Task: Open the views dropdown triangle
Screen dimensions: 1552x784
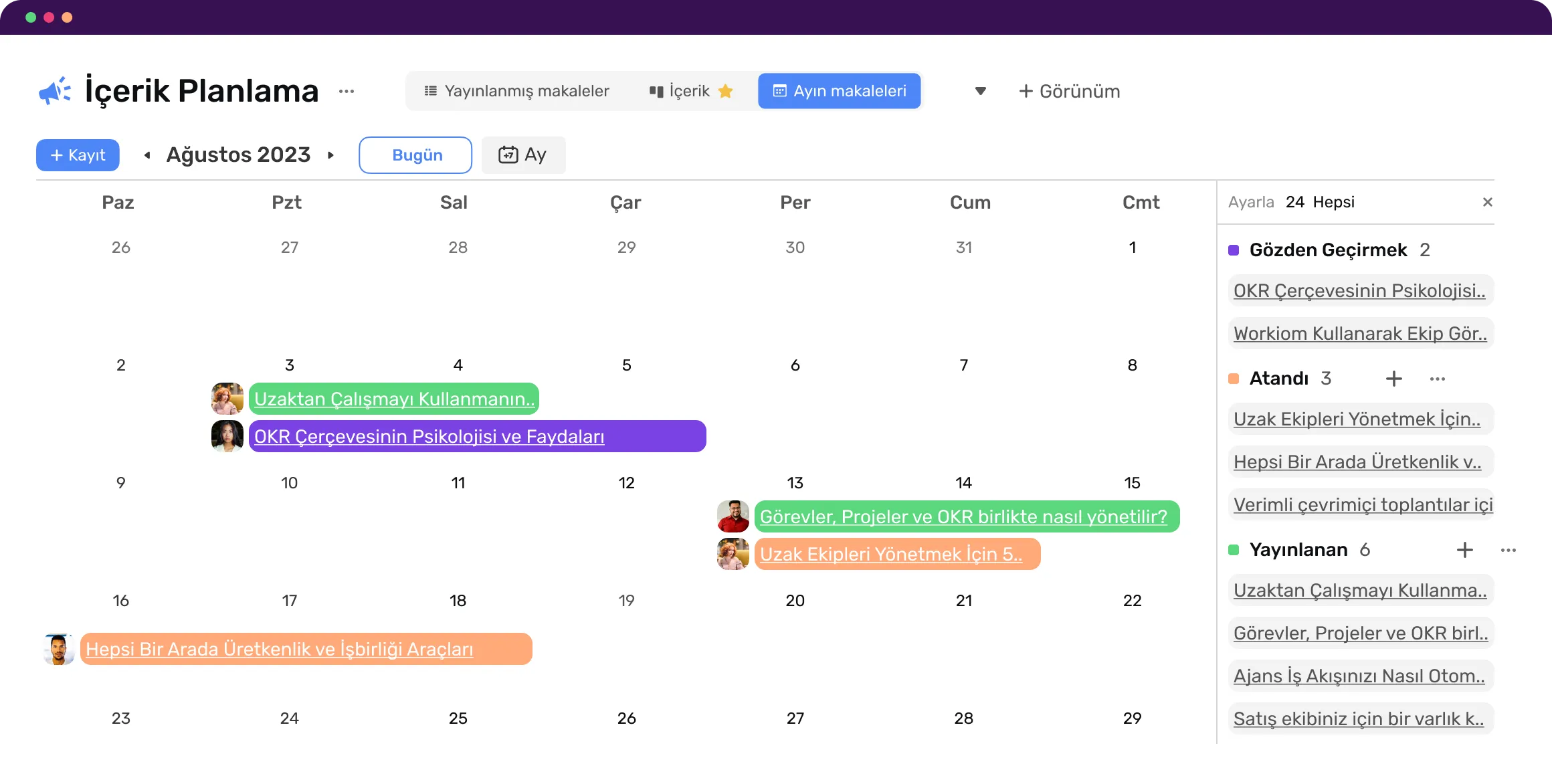Action: pyautogui.click(x=980, y=91)
